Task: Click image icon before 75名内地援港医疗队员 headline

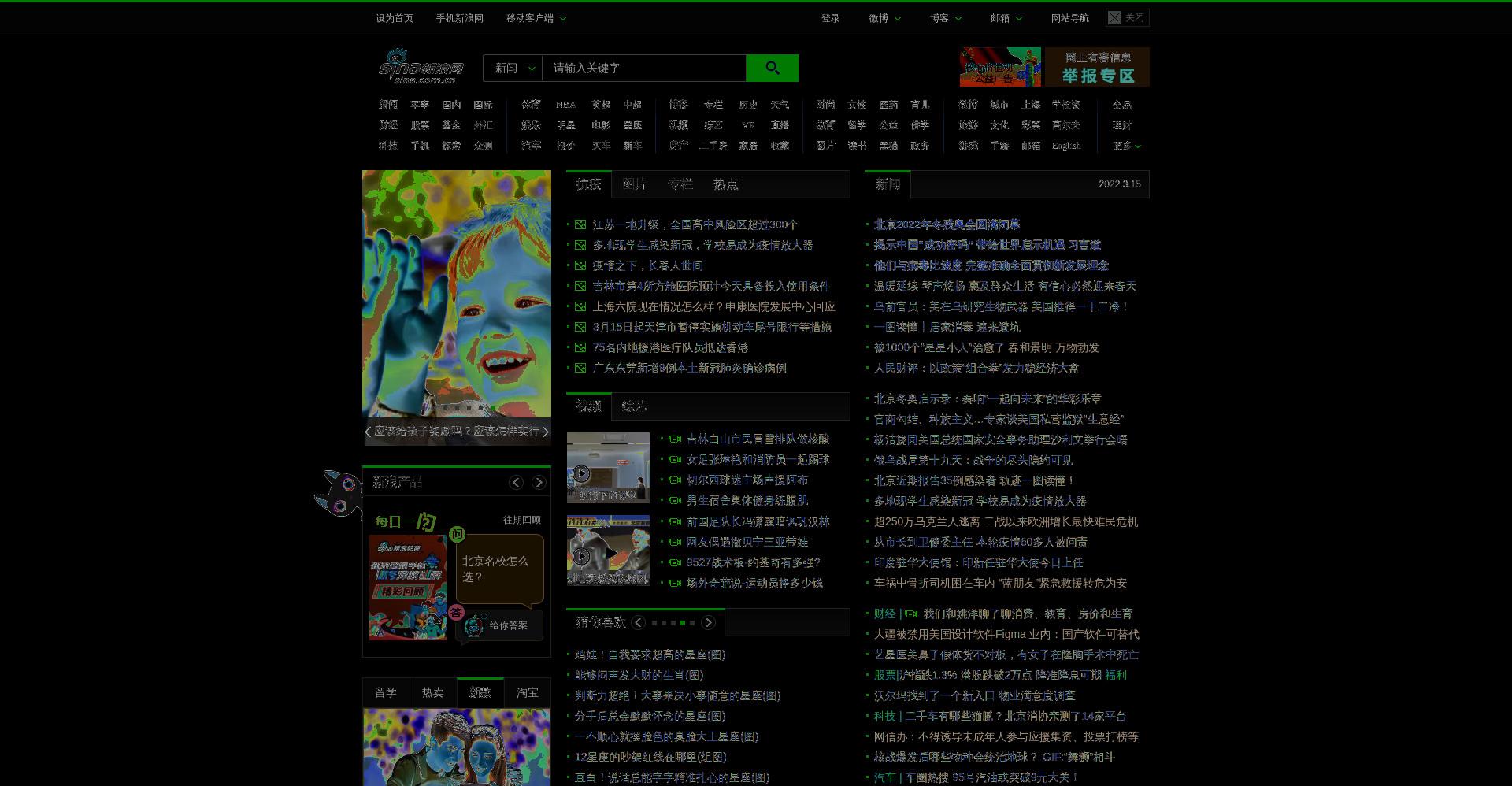Action: (580, 347)
